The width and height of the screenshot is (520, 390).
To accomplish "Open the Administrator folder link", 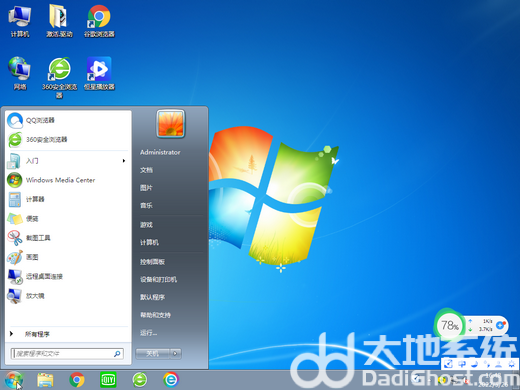I will tap(160, 152).
